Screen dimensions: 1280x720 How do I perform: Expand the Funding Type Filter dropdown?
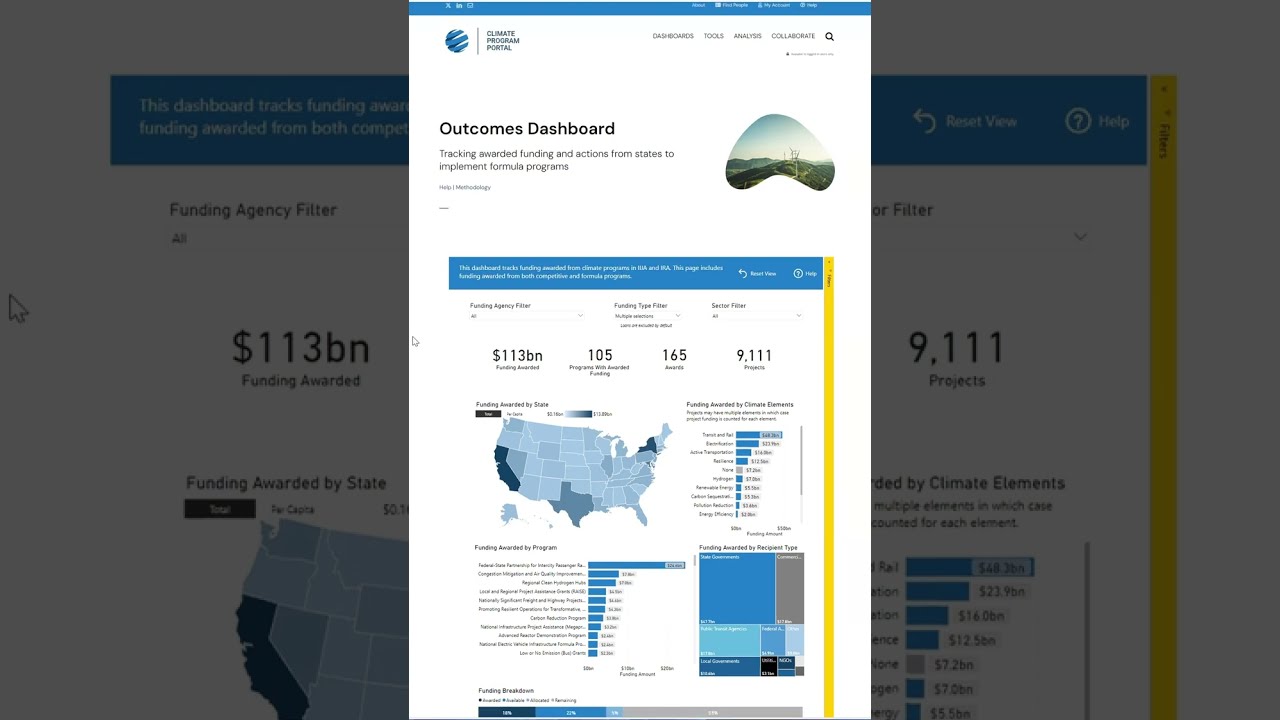[647, 316]
